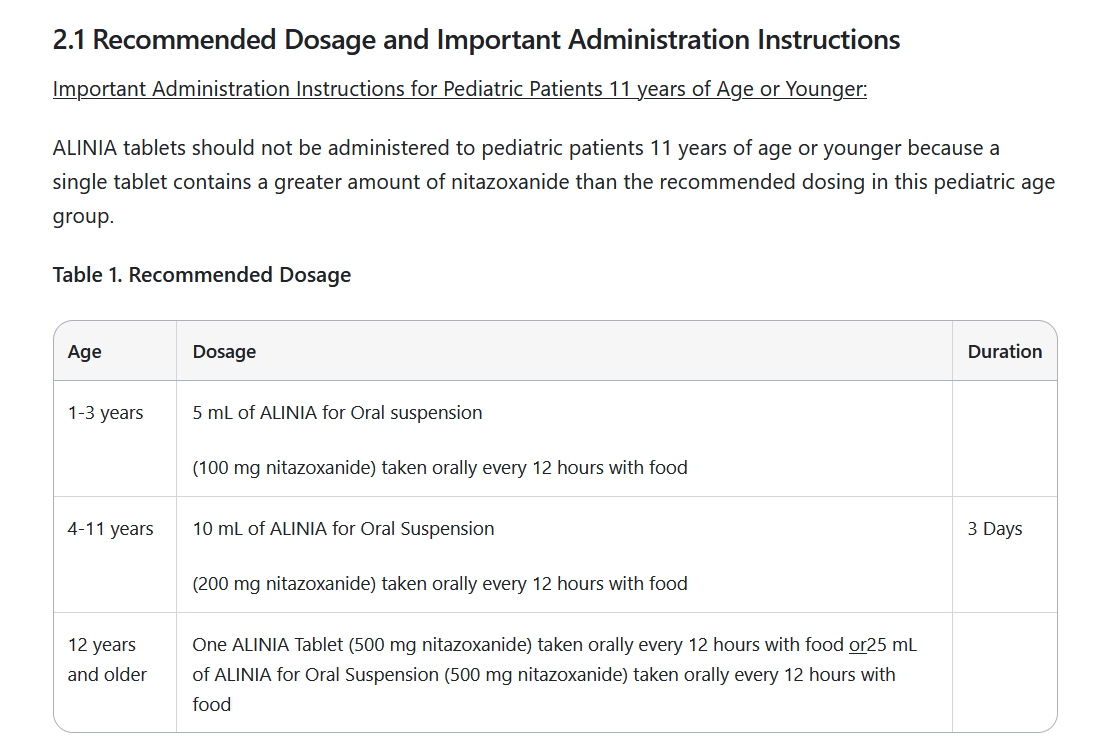Image resolution: width=1098 pixels, height=751 pixels.
Task: Click the Table 1. Recommended Dosage title
Action: 202,275
